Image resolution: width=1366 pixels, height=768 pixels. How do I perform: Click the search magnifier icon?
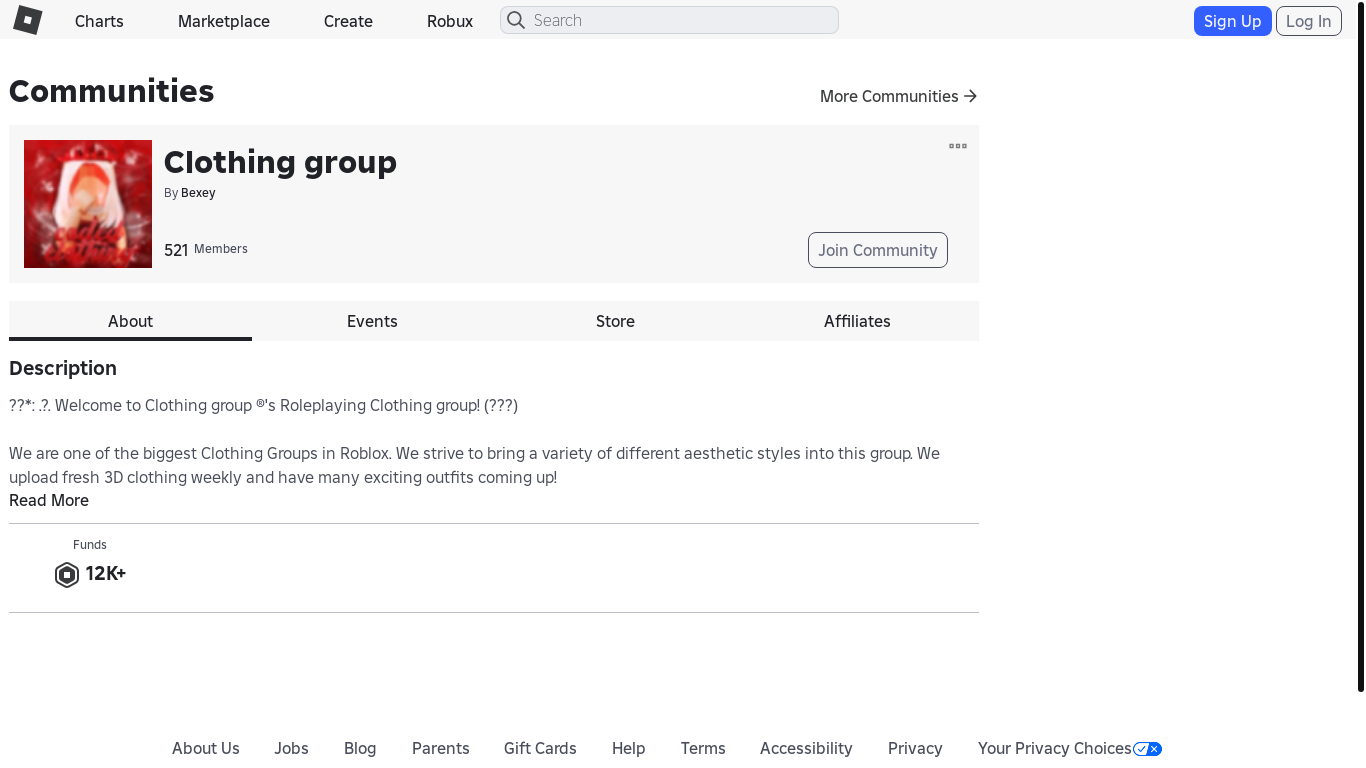click(x=516, y=20)
